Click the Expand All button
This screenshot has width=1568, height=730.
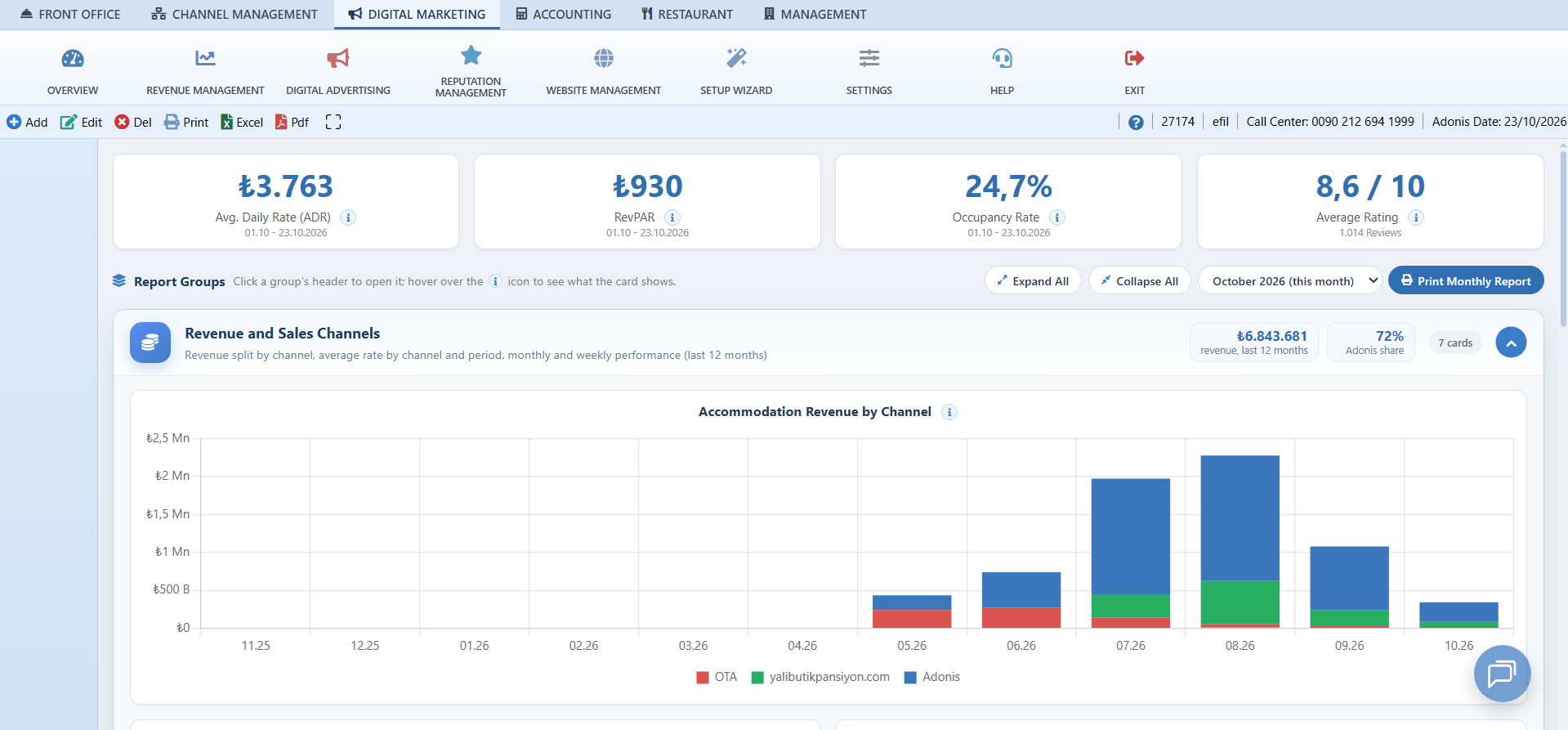1033,281
